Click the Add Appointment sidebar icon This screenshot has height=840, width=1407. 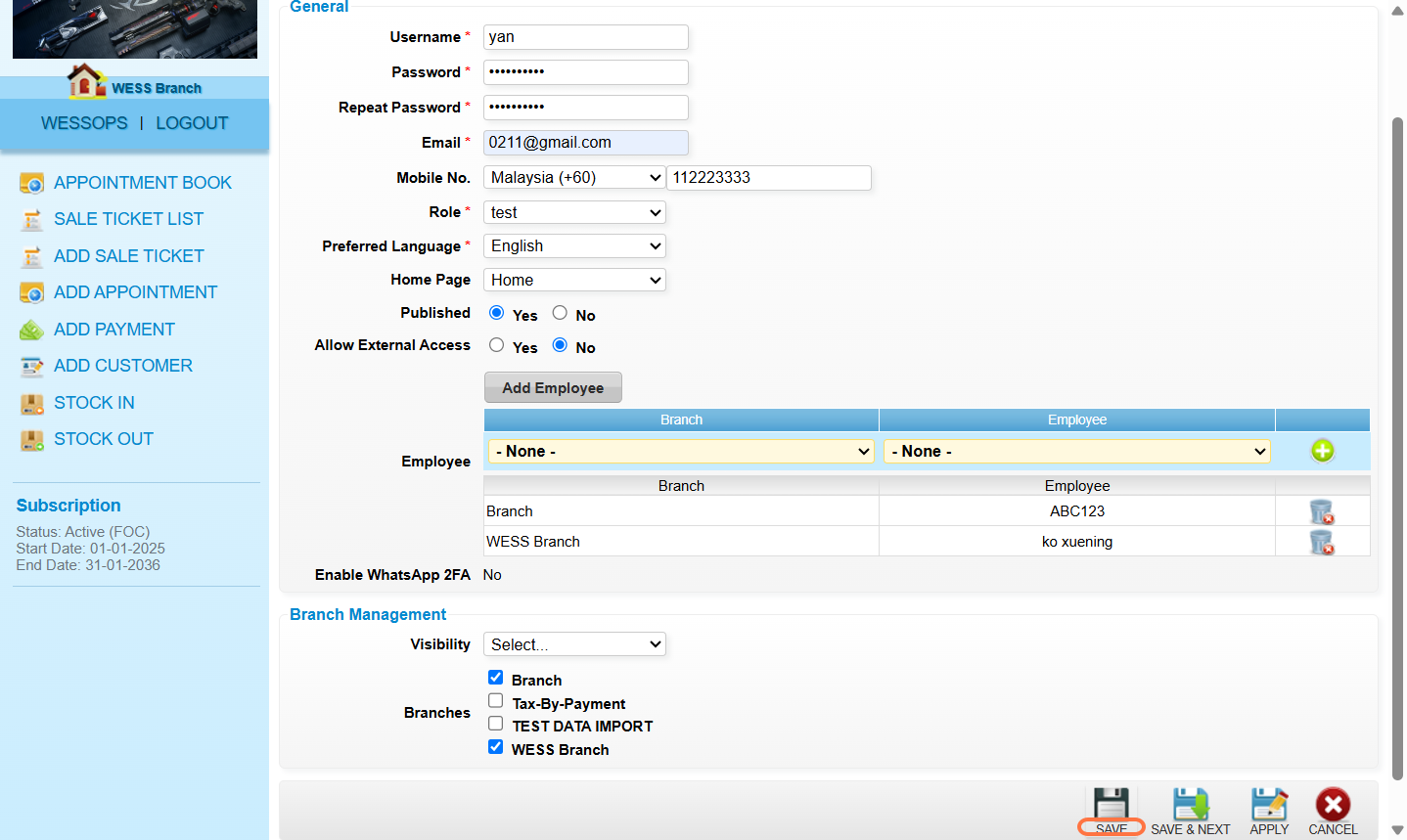pyautogui.click(x=32, y=292)
